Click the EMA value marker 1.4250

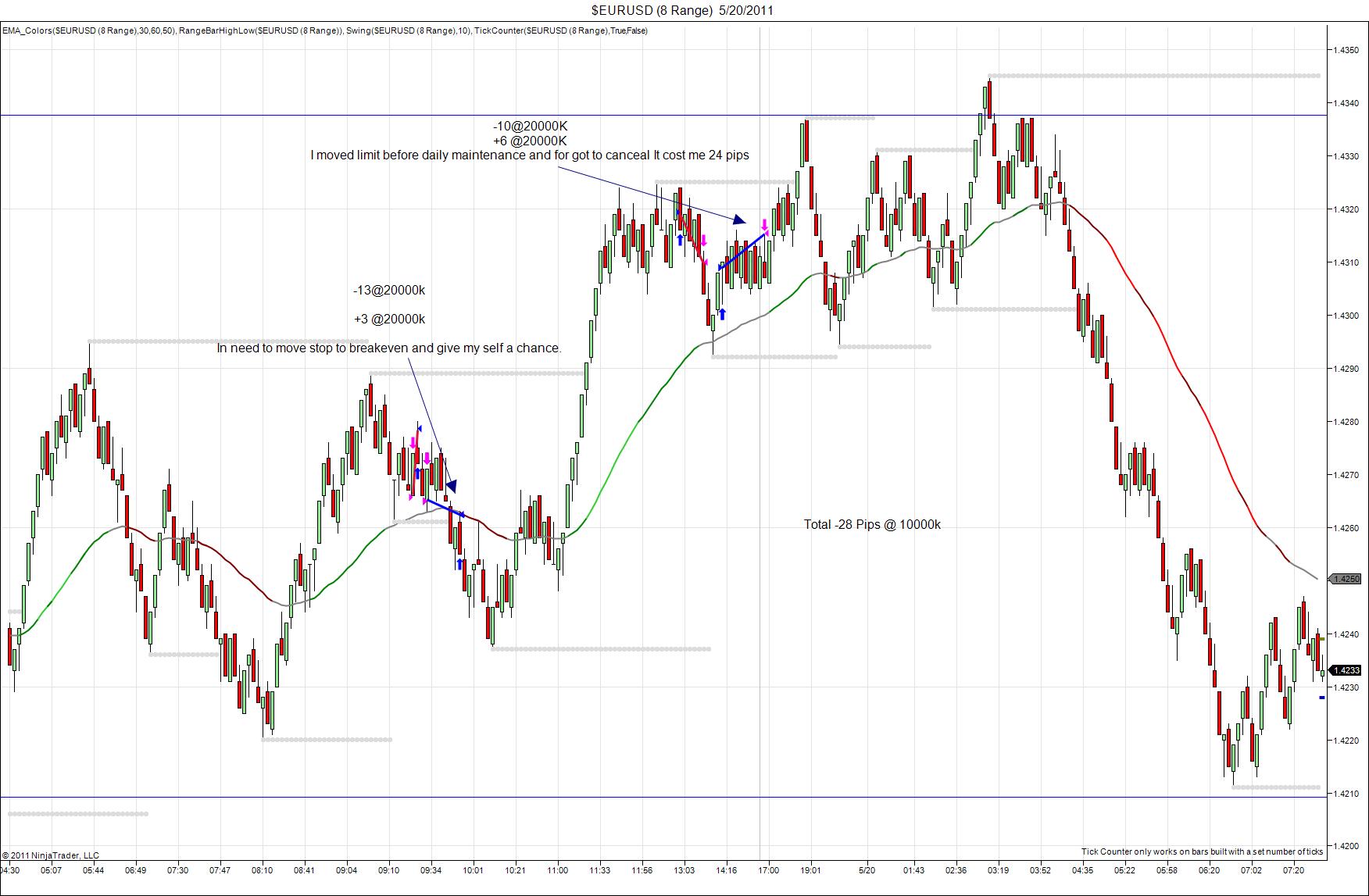tap(1346, 579)
